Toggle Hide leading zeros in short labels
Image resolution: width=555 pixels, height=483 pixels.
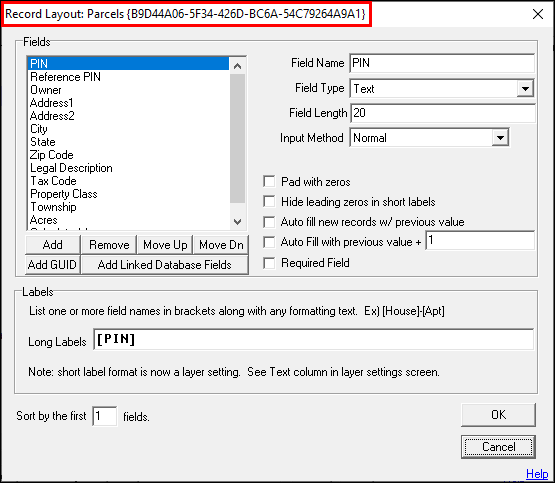269,202
